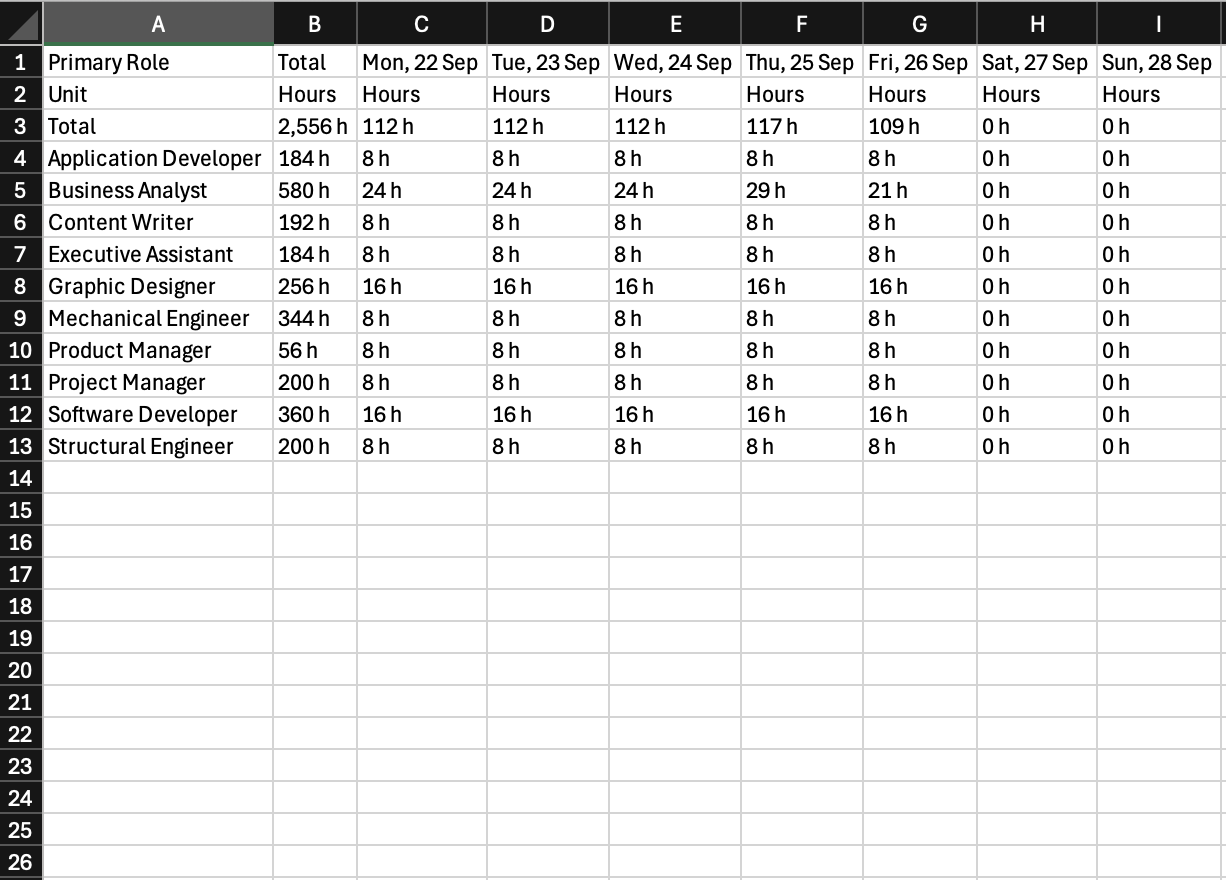Click the Primary Role cell

[158, 62]
